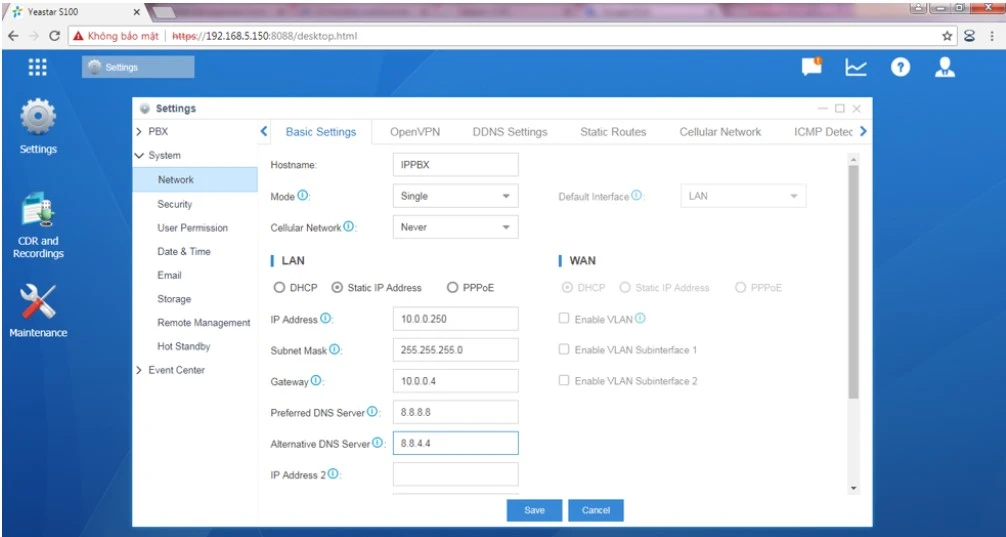
Task: Open the main menu grid icon
Action: [37, 67]
